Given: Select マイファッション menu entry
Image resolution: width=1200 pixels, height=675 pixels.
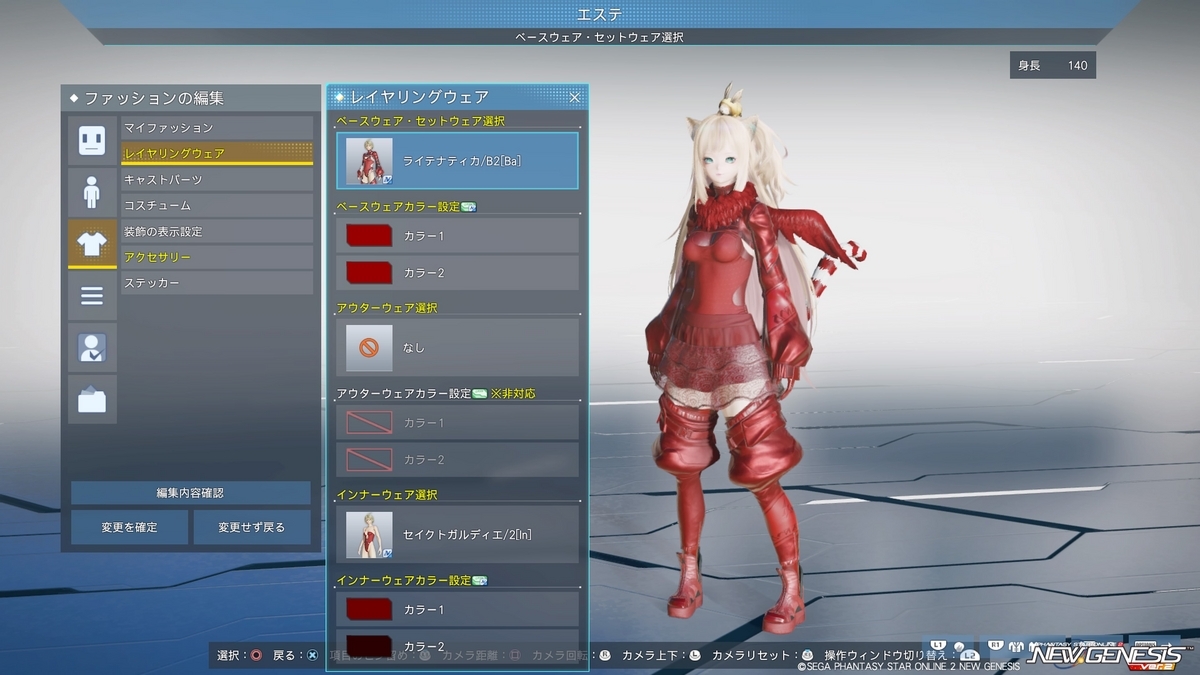Looking at the screenshot, I should tap(217, 128).
